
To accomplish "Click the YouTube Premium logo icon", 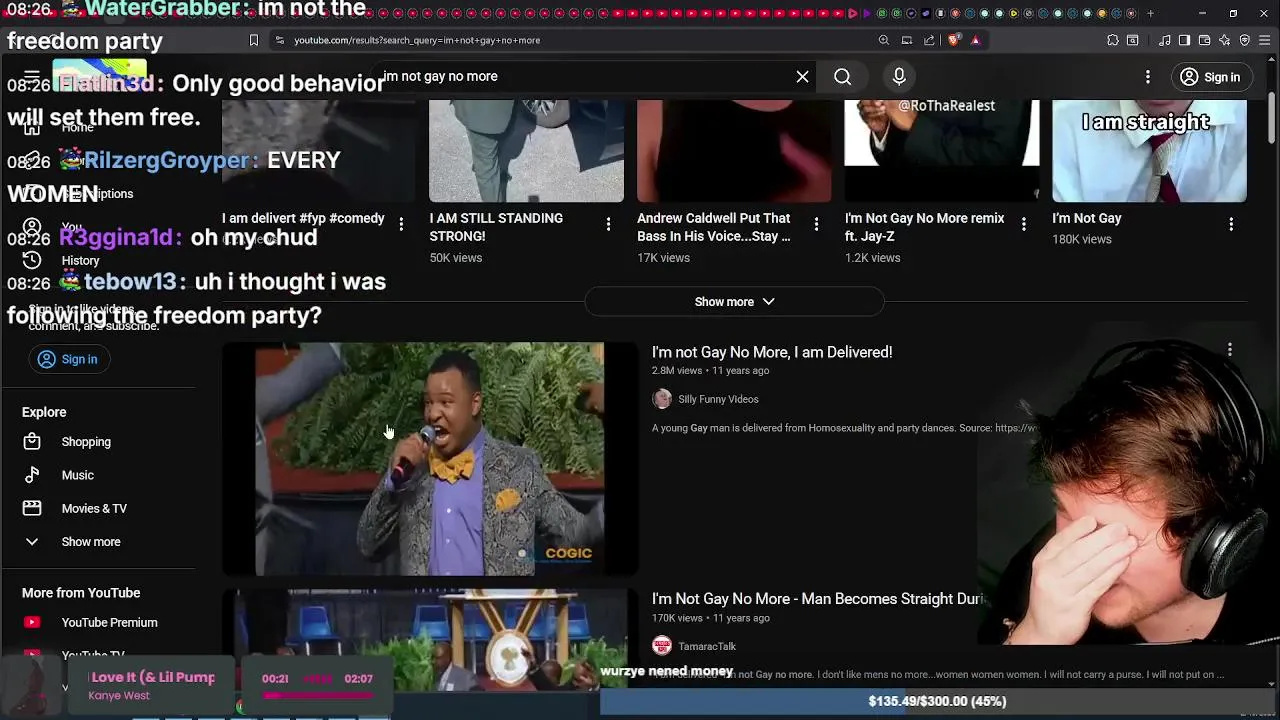I will coord(32,622).
